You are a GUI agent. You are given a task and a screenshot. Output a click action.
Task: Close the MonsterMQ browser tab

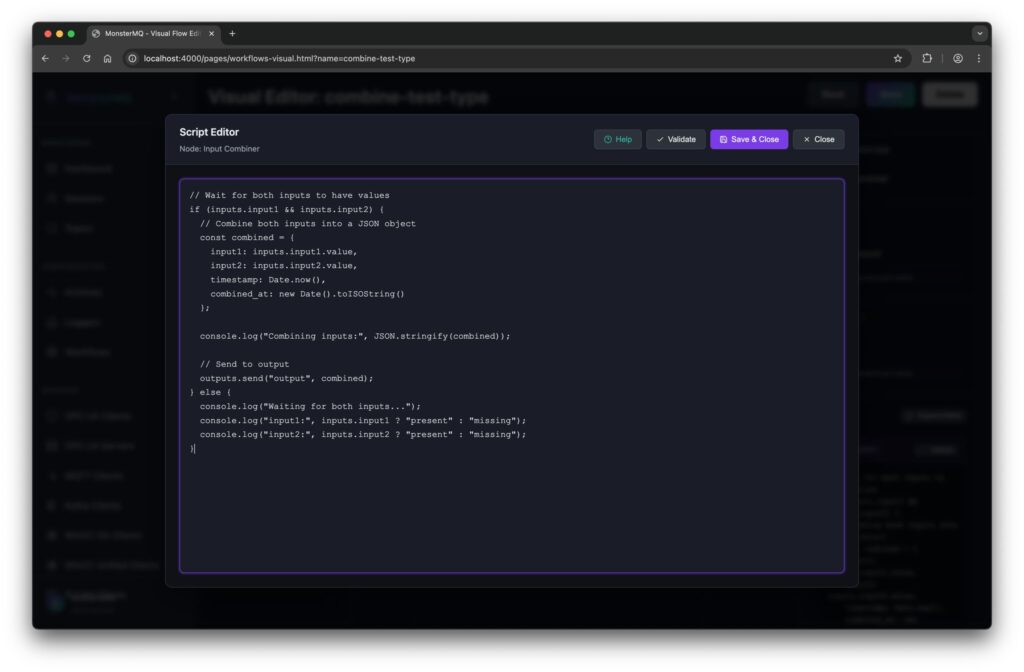click(211, 33)
